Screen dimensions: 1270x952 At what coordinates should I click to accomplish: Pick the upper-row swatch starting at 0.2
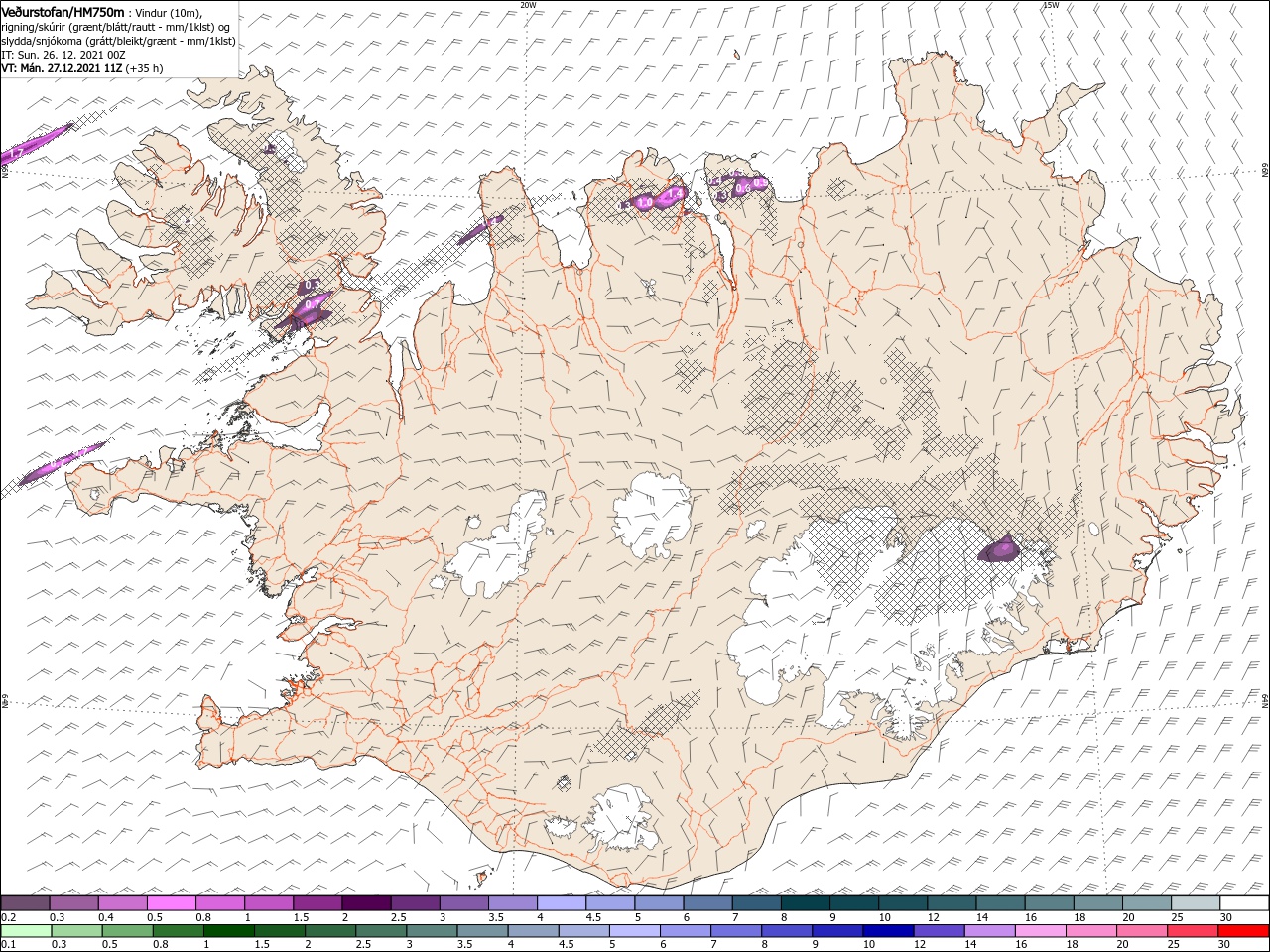click(26, 902)
